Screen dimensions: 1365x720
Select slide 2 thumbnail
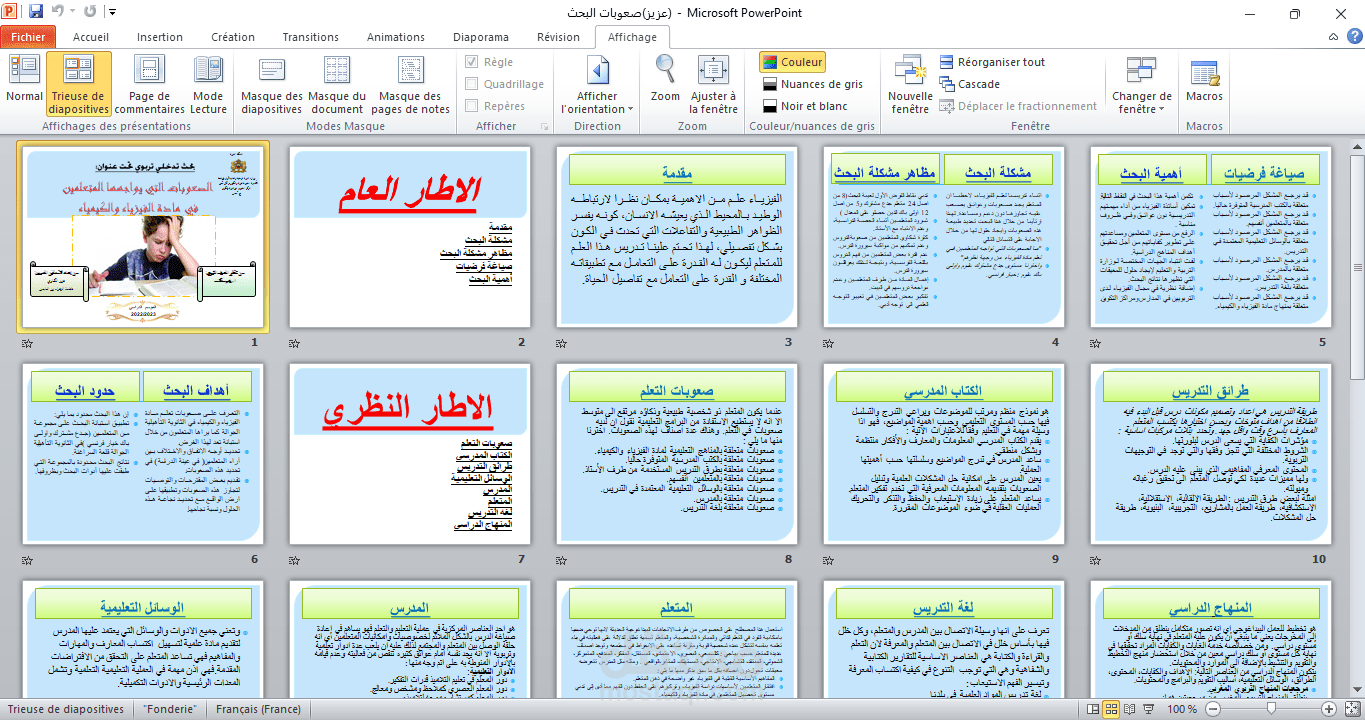click(x=408, y=237)
